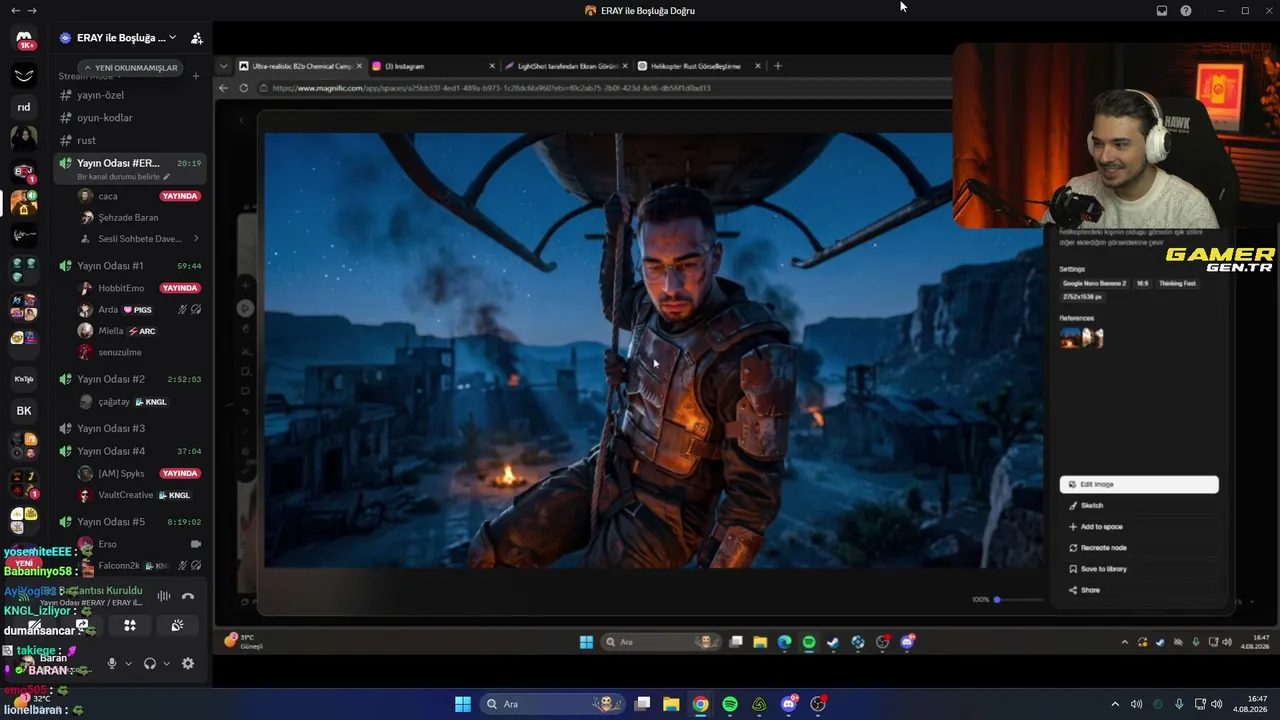Adjust the 100% zoom slider handle
This screenshot has width=1280, height=720.
click(997, 600)
